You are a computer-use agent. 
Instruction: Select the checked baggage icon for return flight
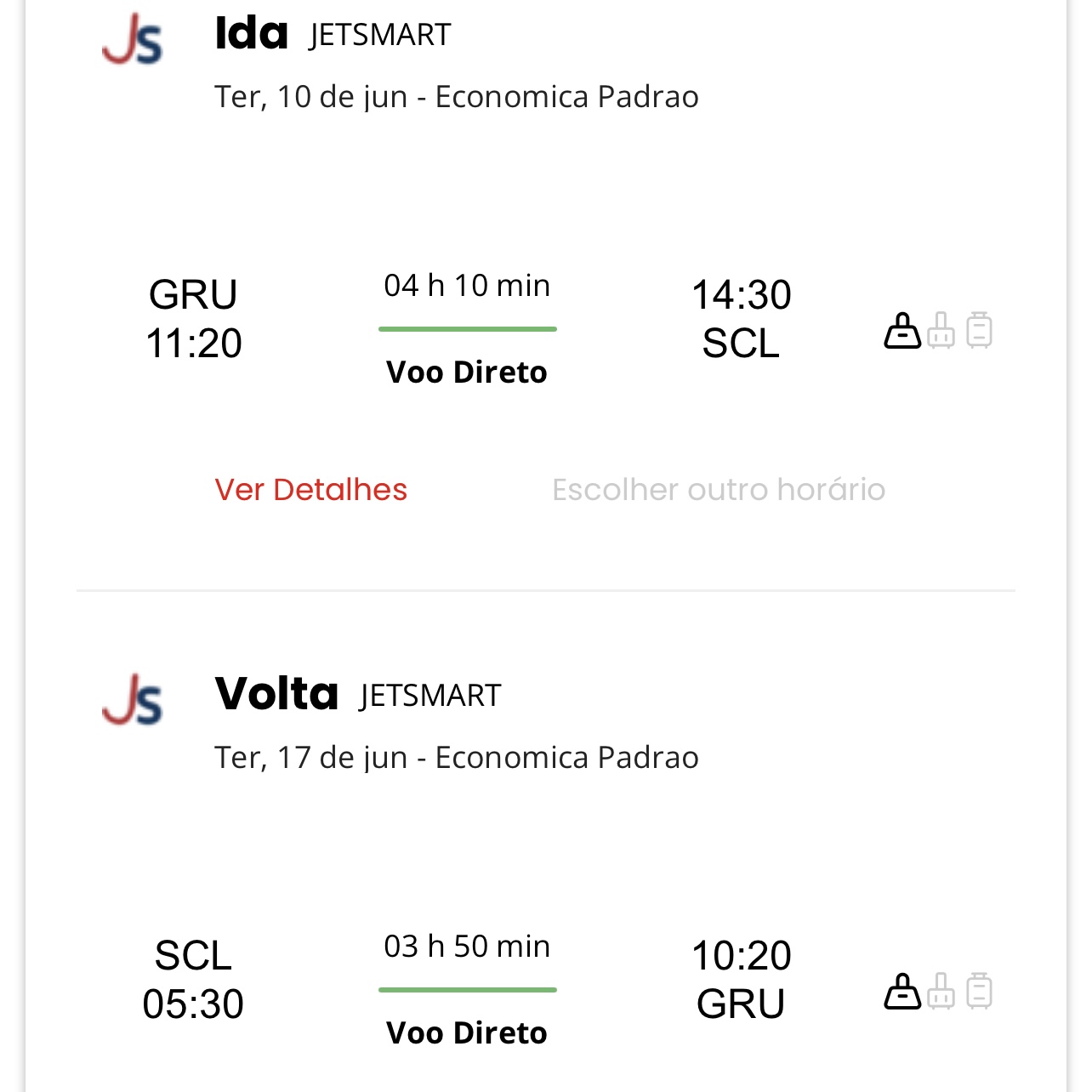pyautogui.click(x=979, y=991)
